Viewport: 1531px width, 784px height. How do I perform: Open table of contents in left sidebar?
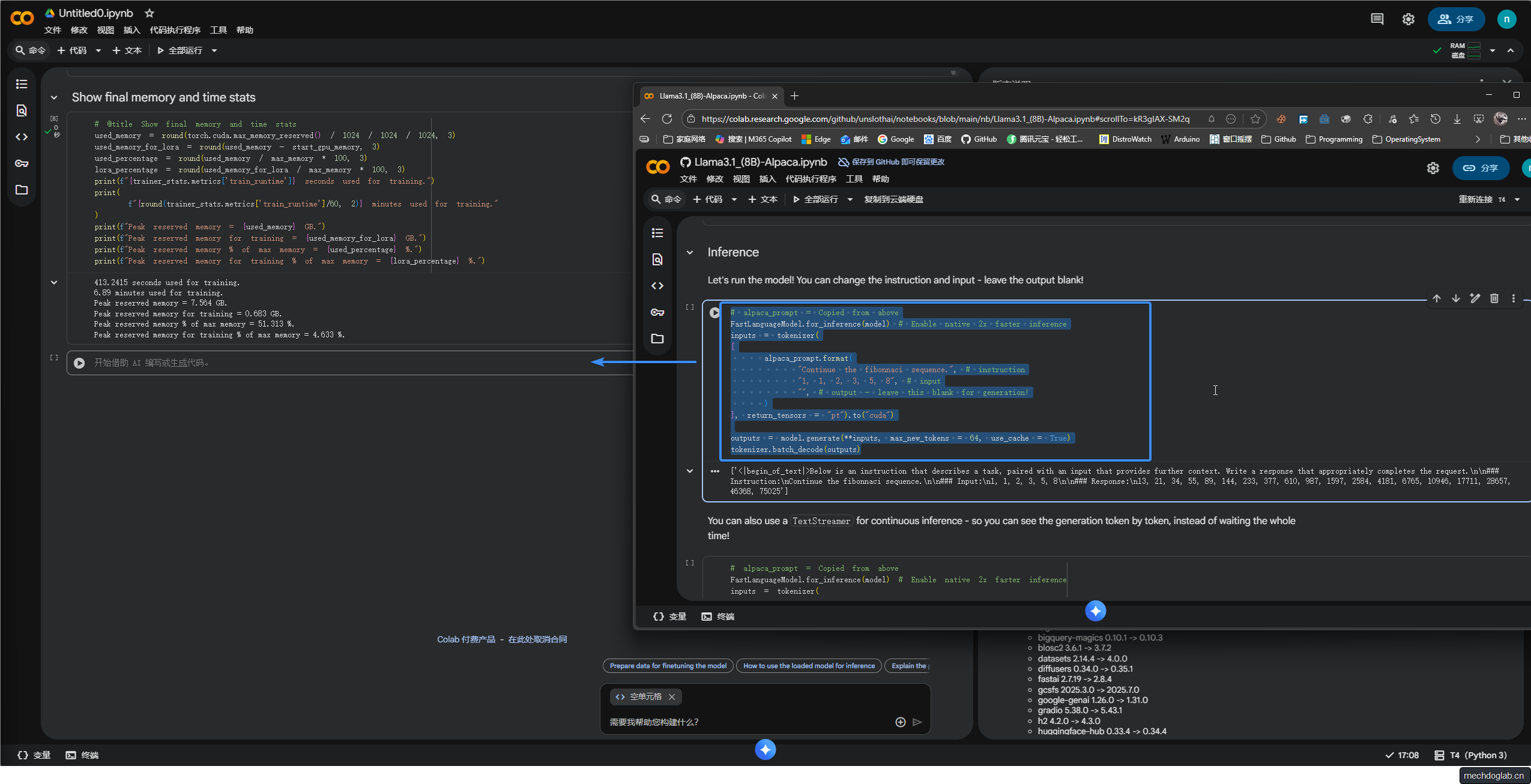click(x=22, y=84)
